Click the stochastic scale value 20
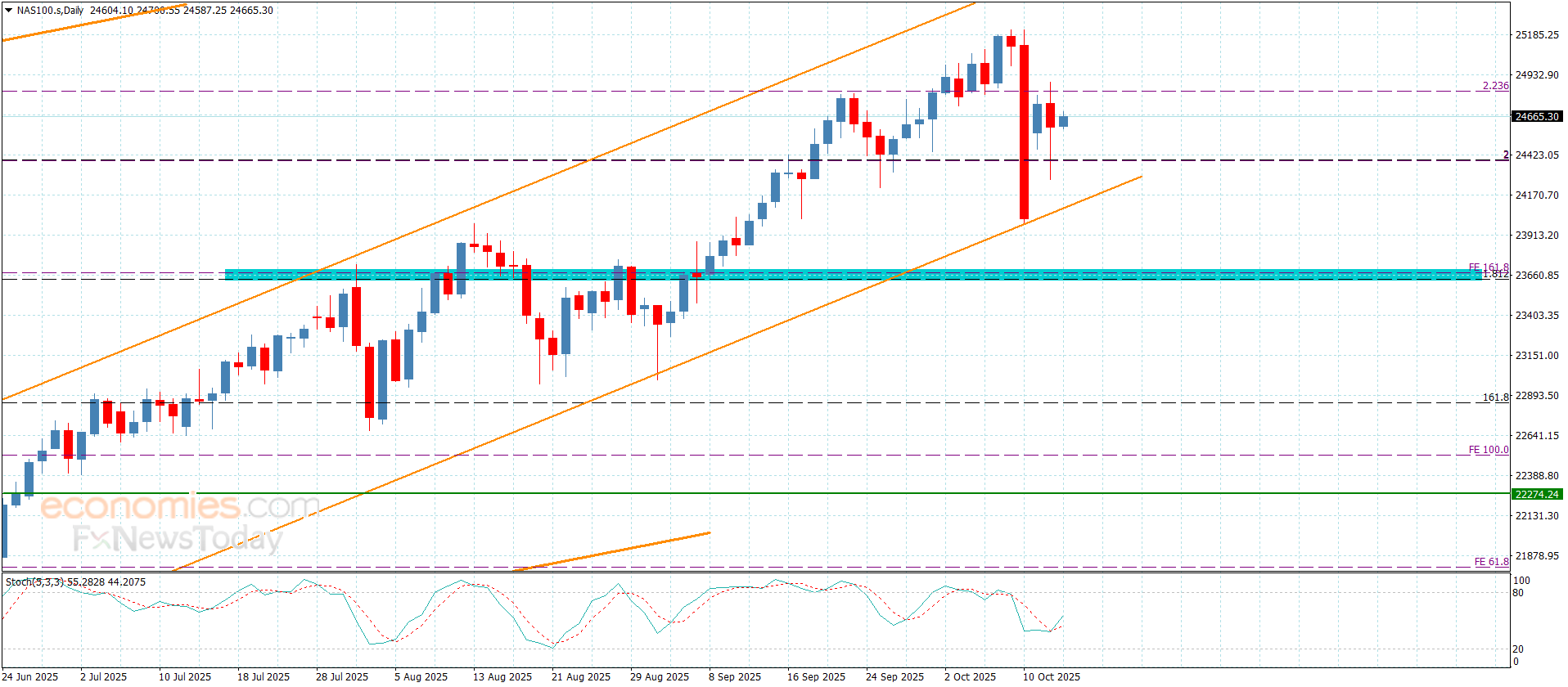The width and height of the screenshot is (1568, 687). click(1518, 649)
